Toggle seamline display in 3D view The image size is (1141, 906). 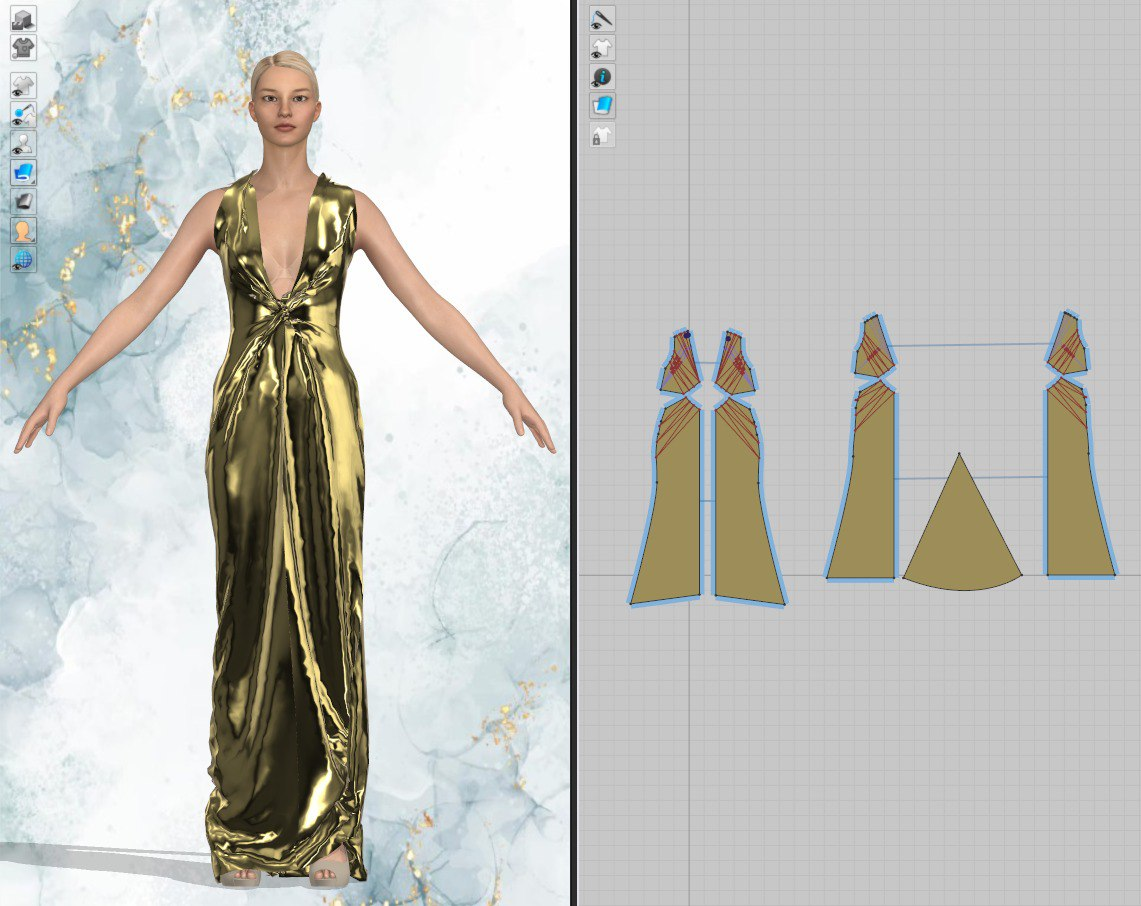pos(23,115)
